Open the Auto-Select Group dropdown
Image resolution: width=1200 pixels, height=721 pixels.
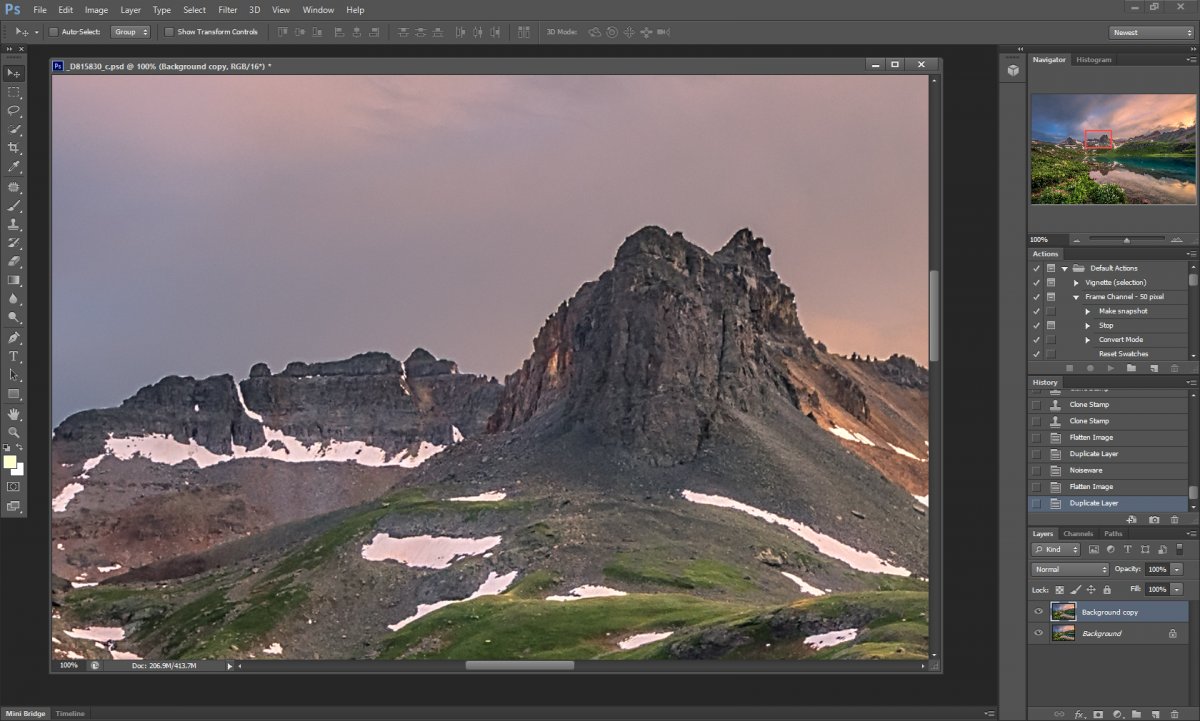(x=130, y=32)
